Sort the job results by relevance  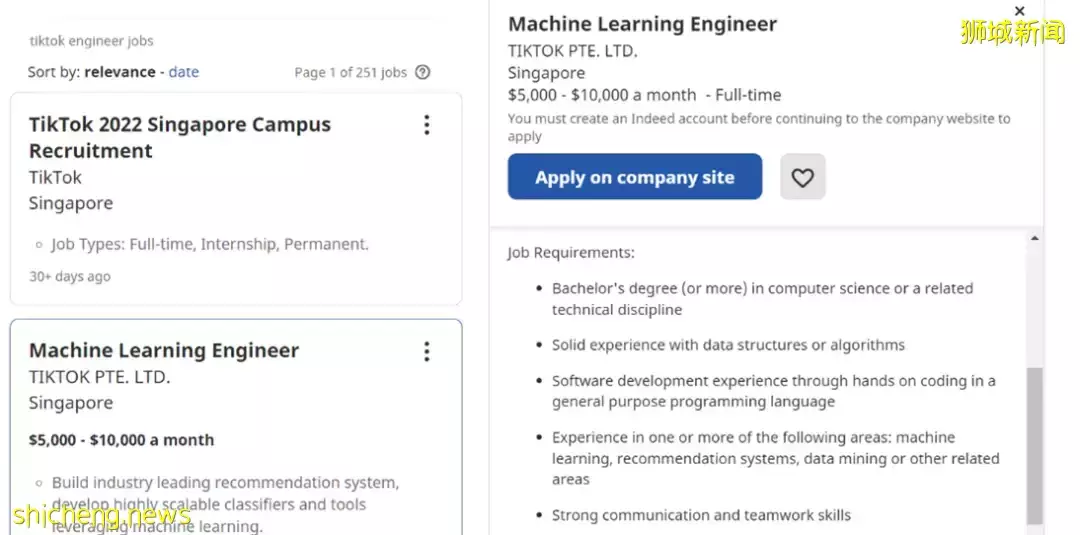click(120, 72)
